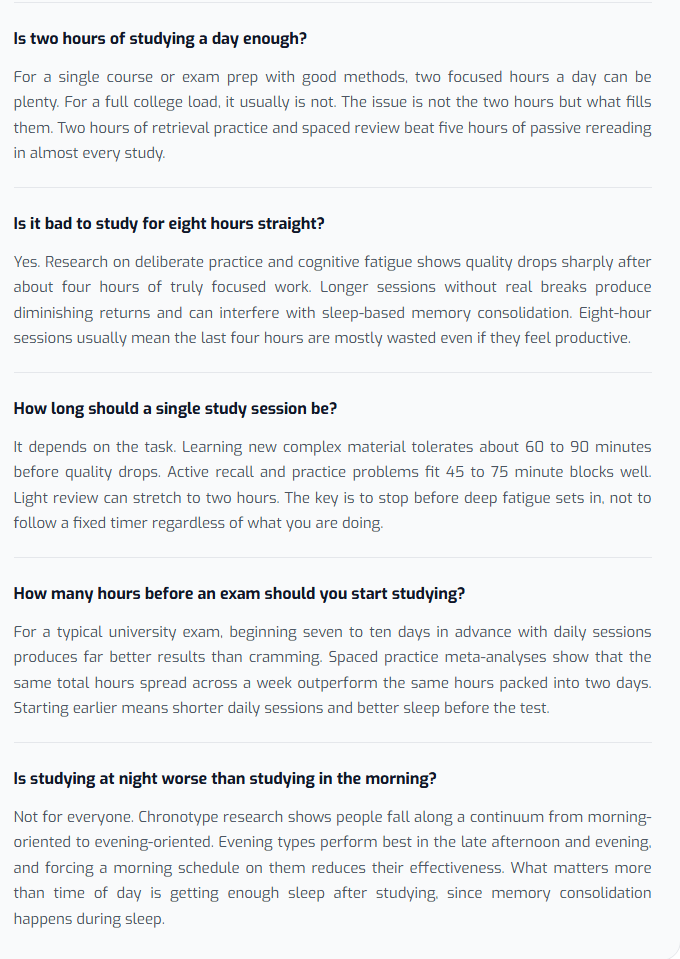Viewport: 680px width, 959px height.
Task: Click the paragraph starting 'It depends on the task'
Action: click(332, 485)
